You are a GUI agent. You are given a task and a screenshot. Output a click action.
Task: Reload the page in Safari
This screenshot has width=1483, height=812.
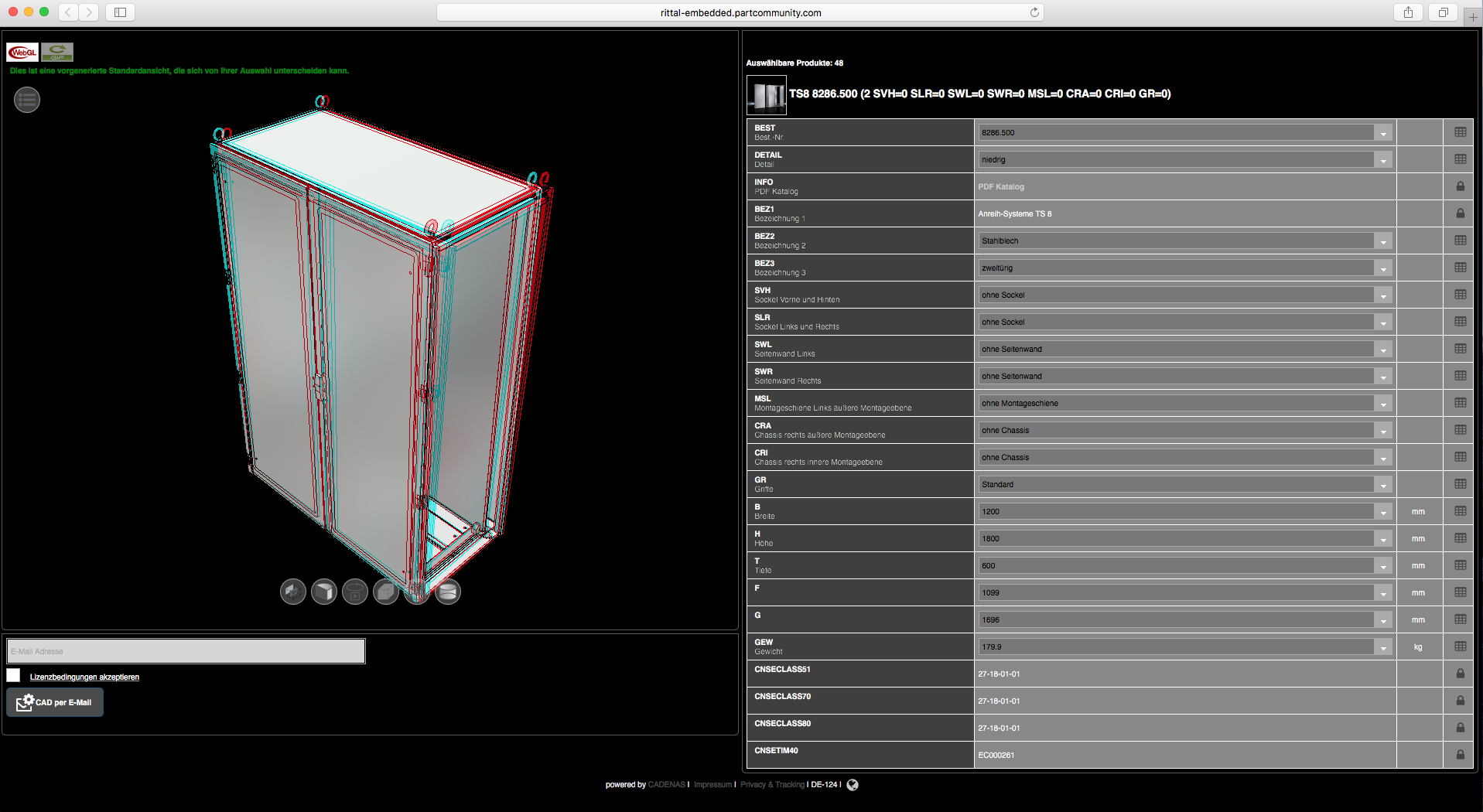pyautogui.click(x=1034, y=12)
